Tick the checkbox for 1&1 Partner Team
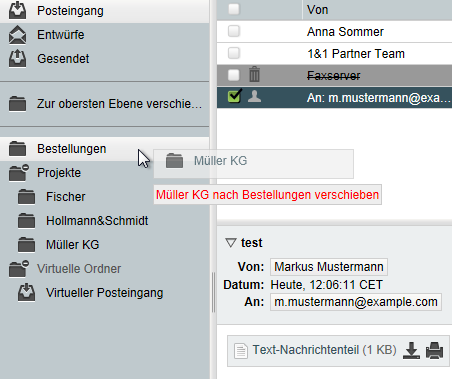This screenshot has width=452, height=379. coord(234,53)
